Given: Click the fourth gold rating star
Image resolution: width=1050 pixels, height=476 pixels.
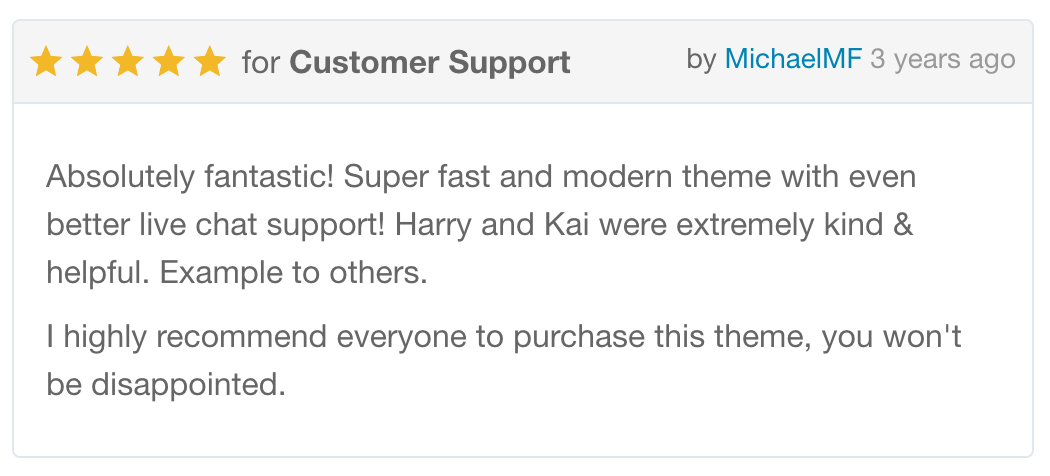Looking at the screenshot, I should 169,62.
